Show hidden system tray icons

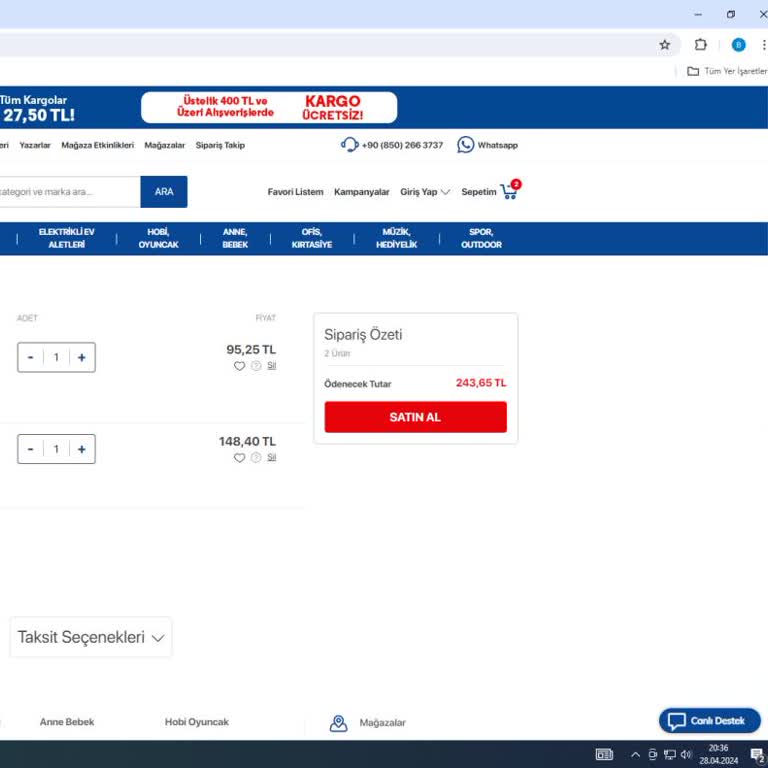(x=635, y=754)
